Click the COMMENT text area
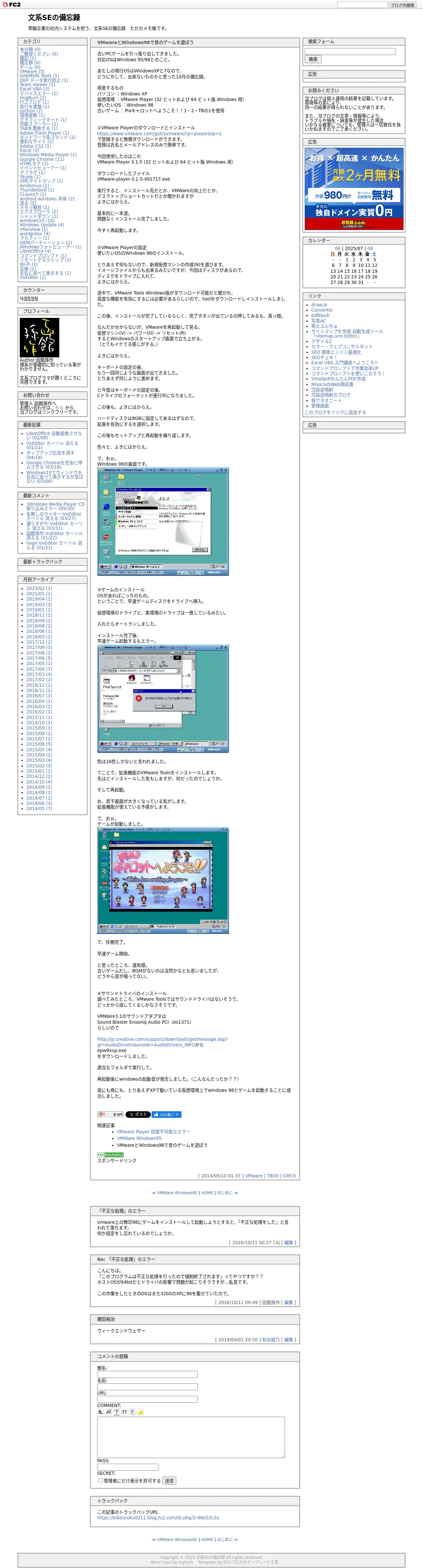 pyautogui.click(x=191, y=1437)
